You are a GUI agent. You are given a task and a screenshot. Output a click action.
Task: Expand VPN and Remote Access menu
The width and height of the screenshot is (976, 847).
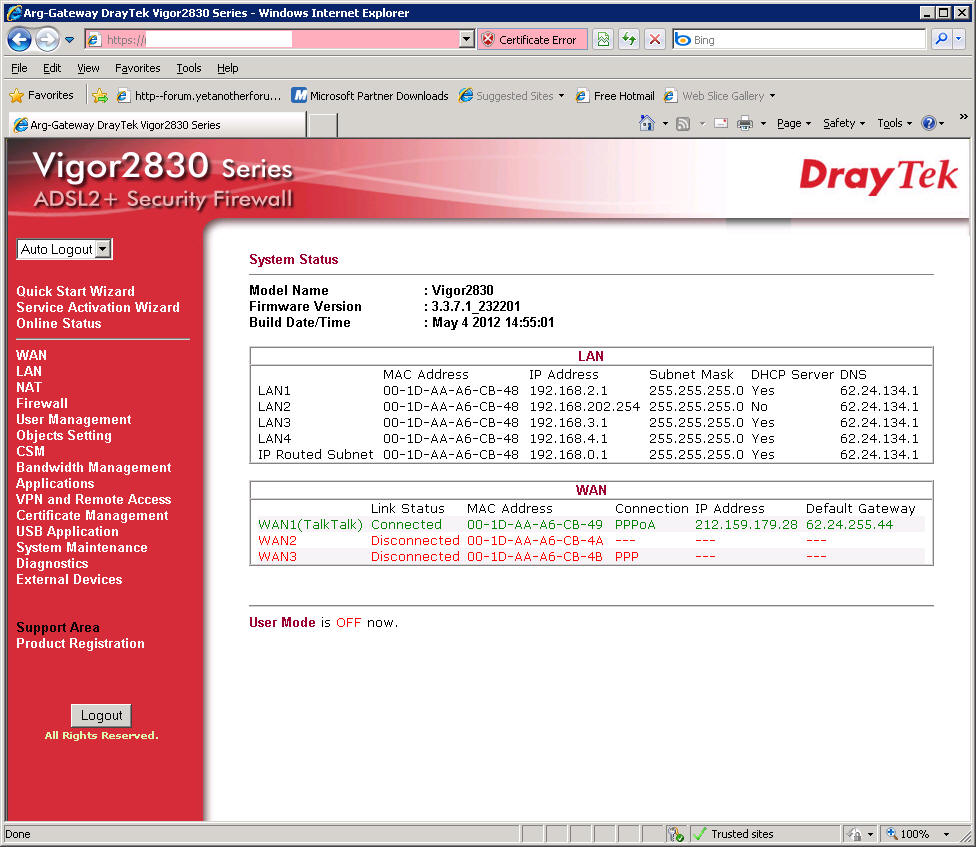[93, 499]
